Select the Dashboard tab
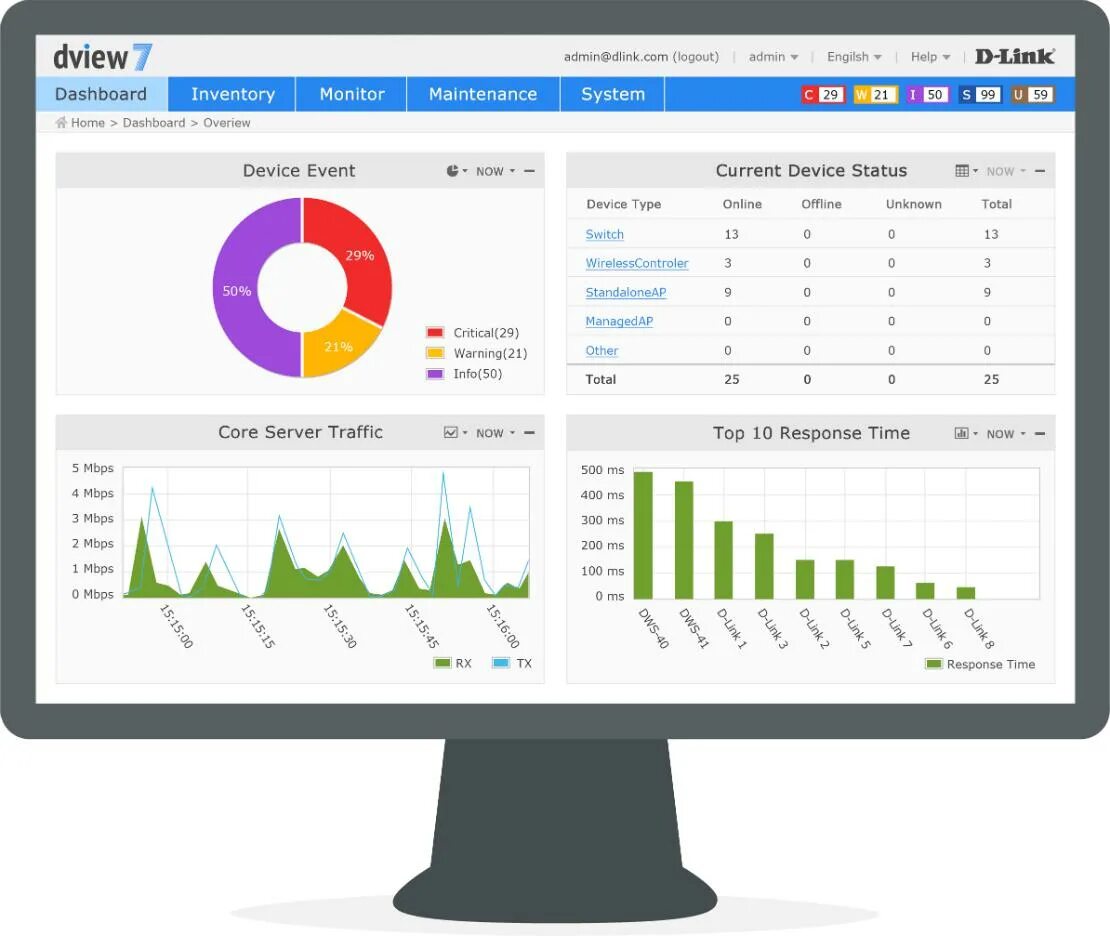1110x936 pixels. click(101, 94)
